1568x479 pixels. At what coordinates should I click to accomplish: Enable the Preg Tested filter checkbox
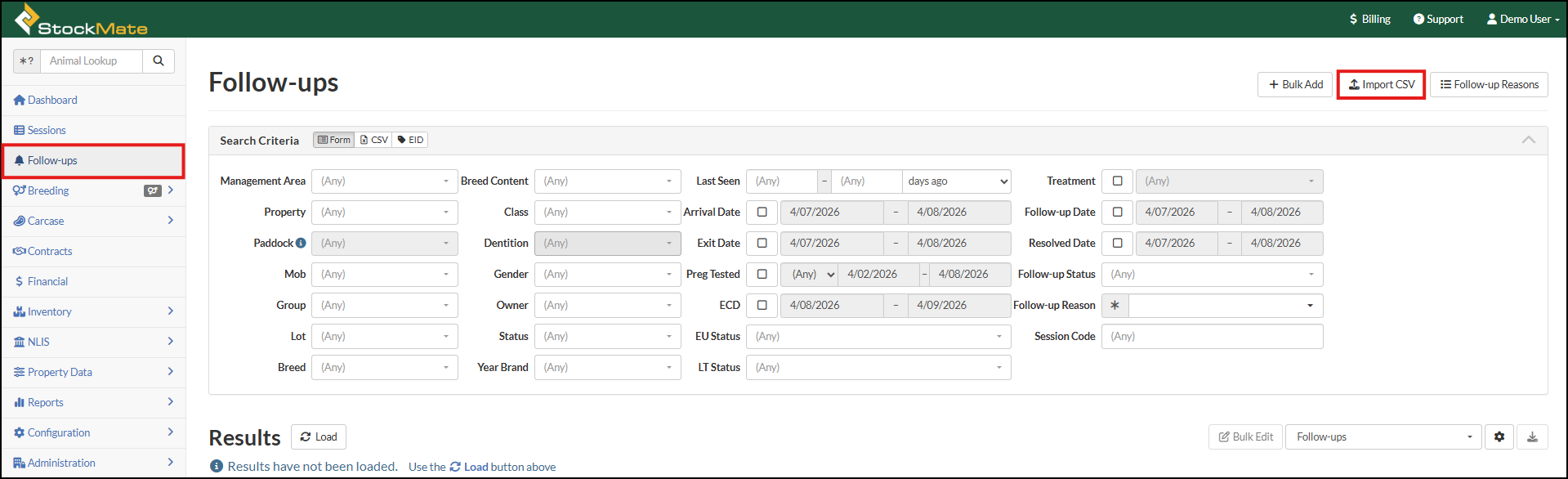coord(762,274)
